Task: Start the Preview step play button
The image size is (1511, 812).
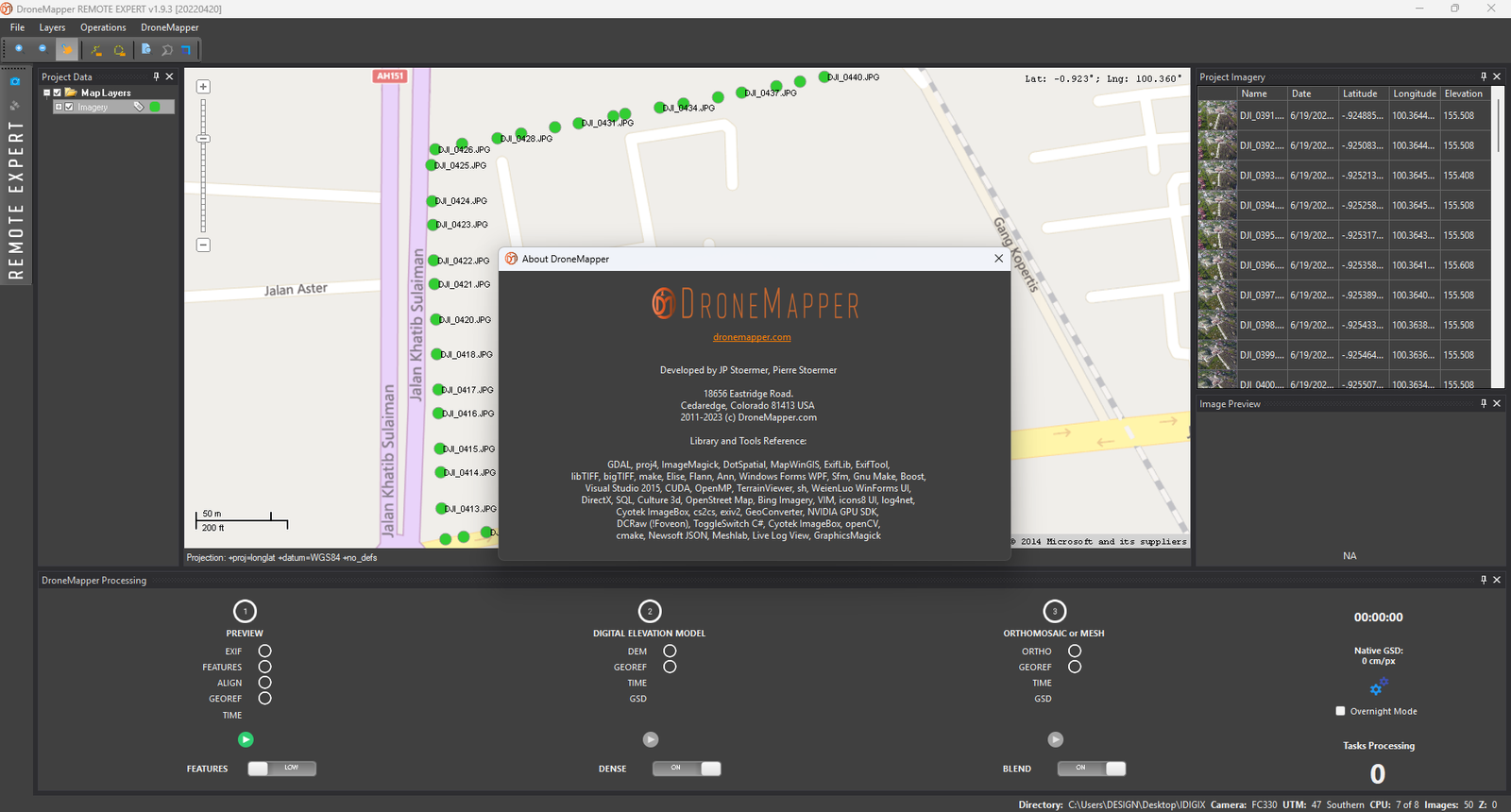Action: tap(246, 739)
